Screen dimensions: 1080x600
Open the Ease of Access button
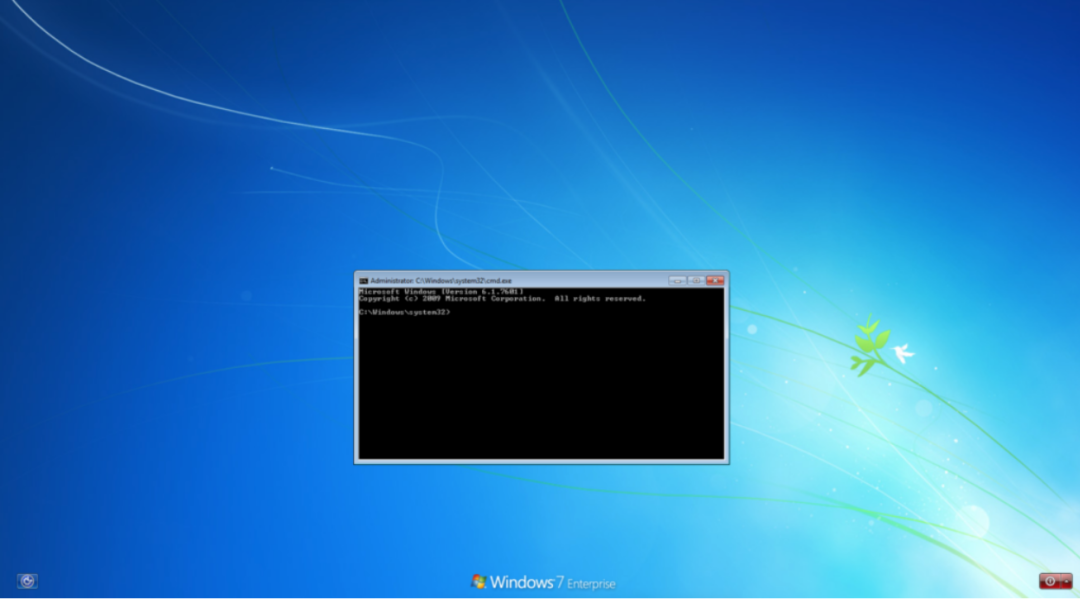(27, 581)
